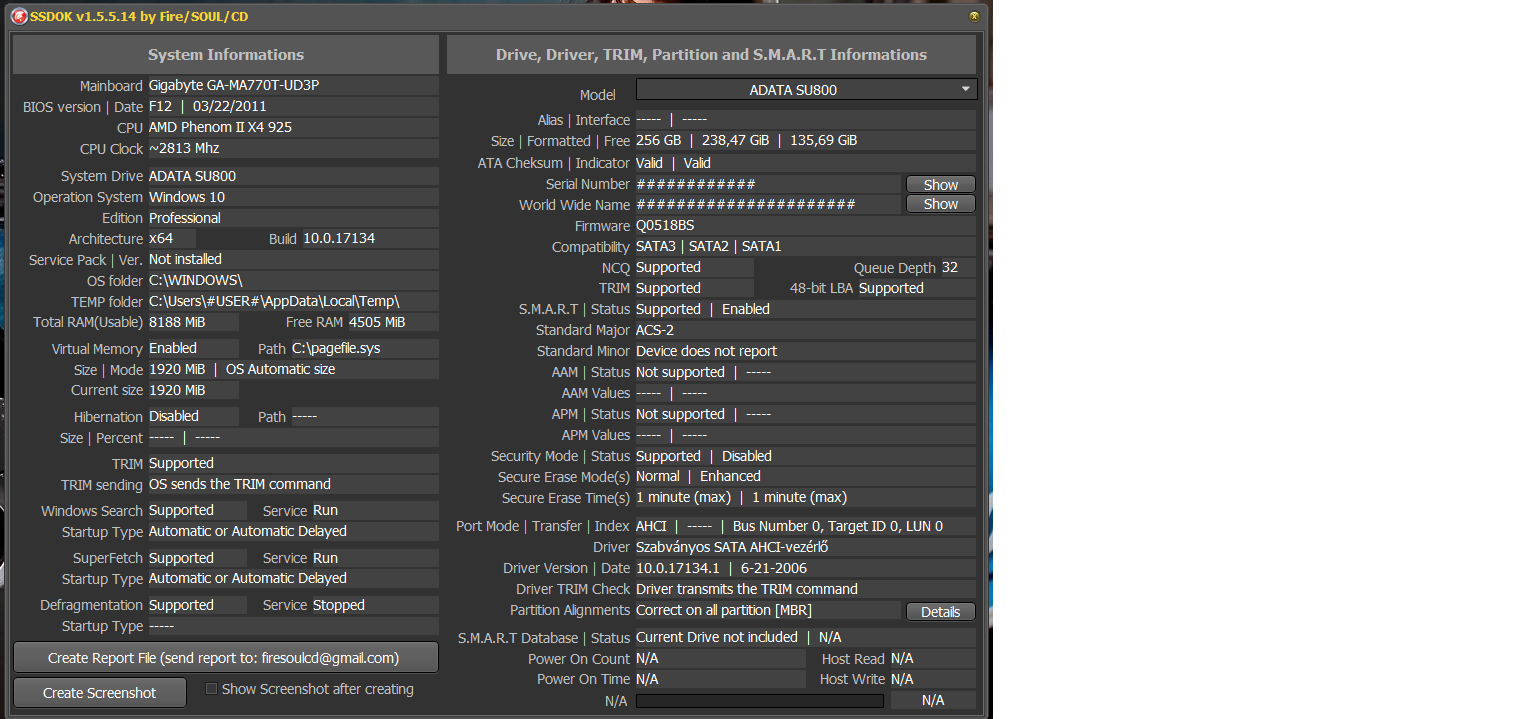Click Driver Version value 10.0.17134.1
The width and height of the screenshot is (1536, 719).
pyautogui.click(x=806, y=569)
